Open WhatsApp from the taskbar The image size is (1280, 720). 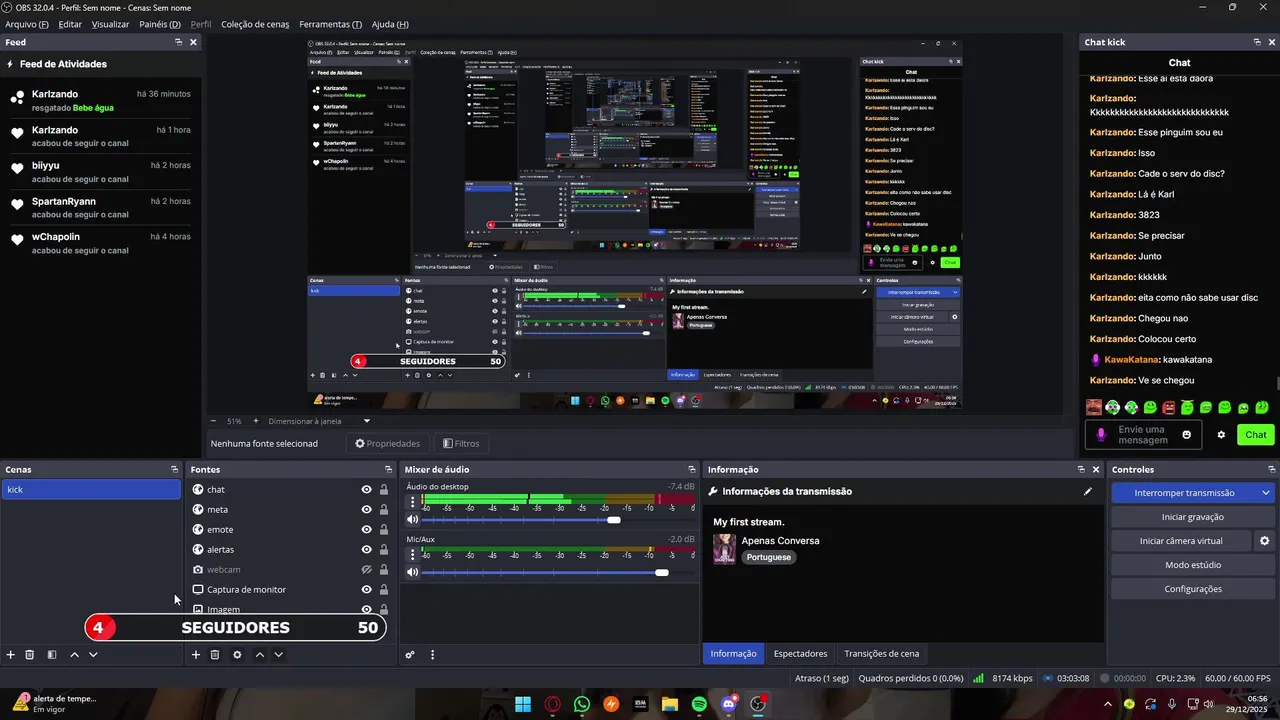[x=582, y=704]
